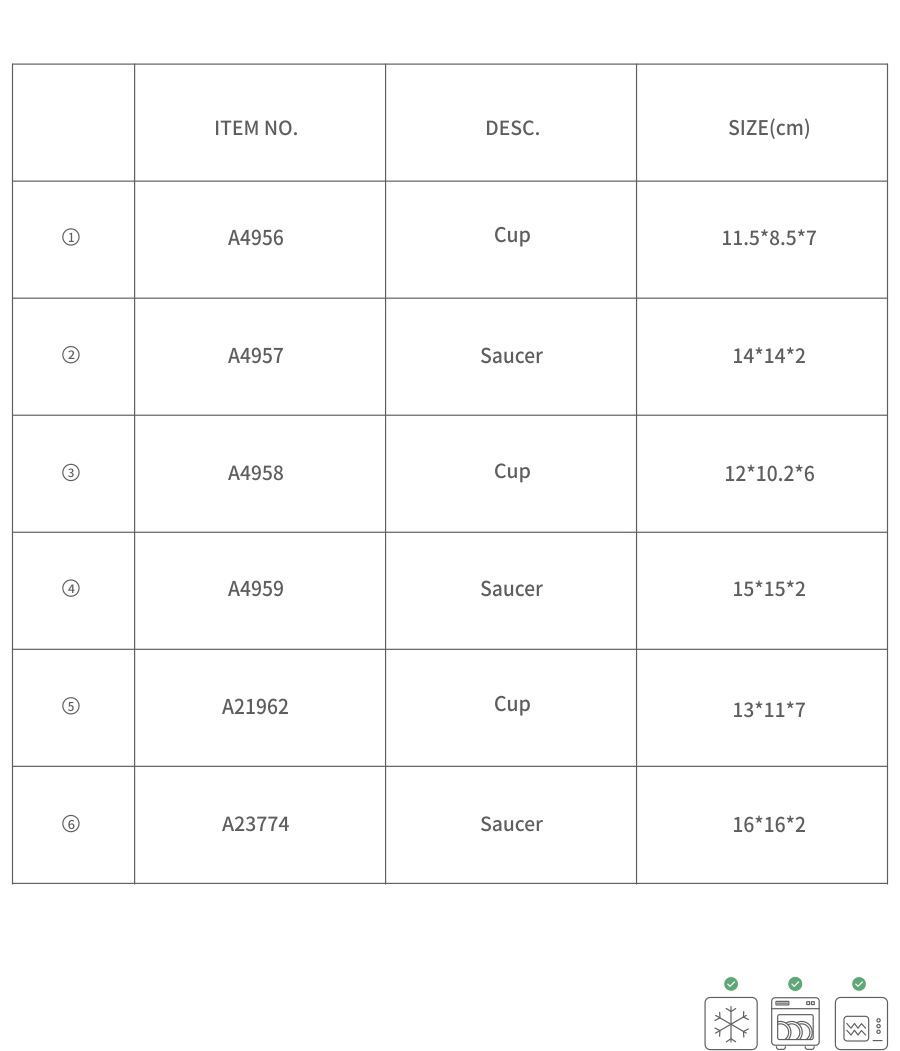Select circled number 3 marker
The width and height of the screenshot is (900, 1051).
[70, 473]
